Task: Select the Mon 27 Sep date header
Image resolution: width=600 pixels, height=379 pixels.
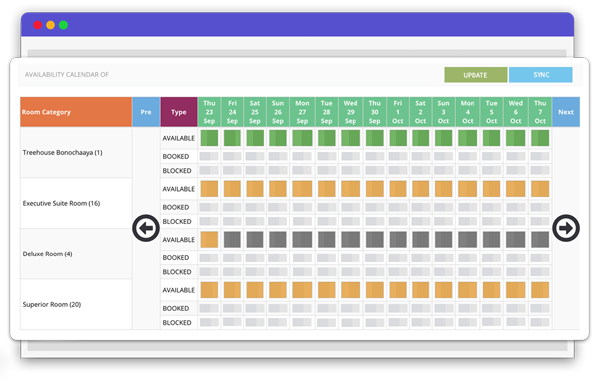Action: 302,112
